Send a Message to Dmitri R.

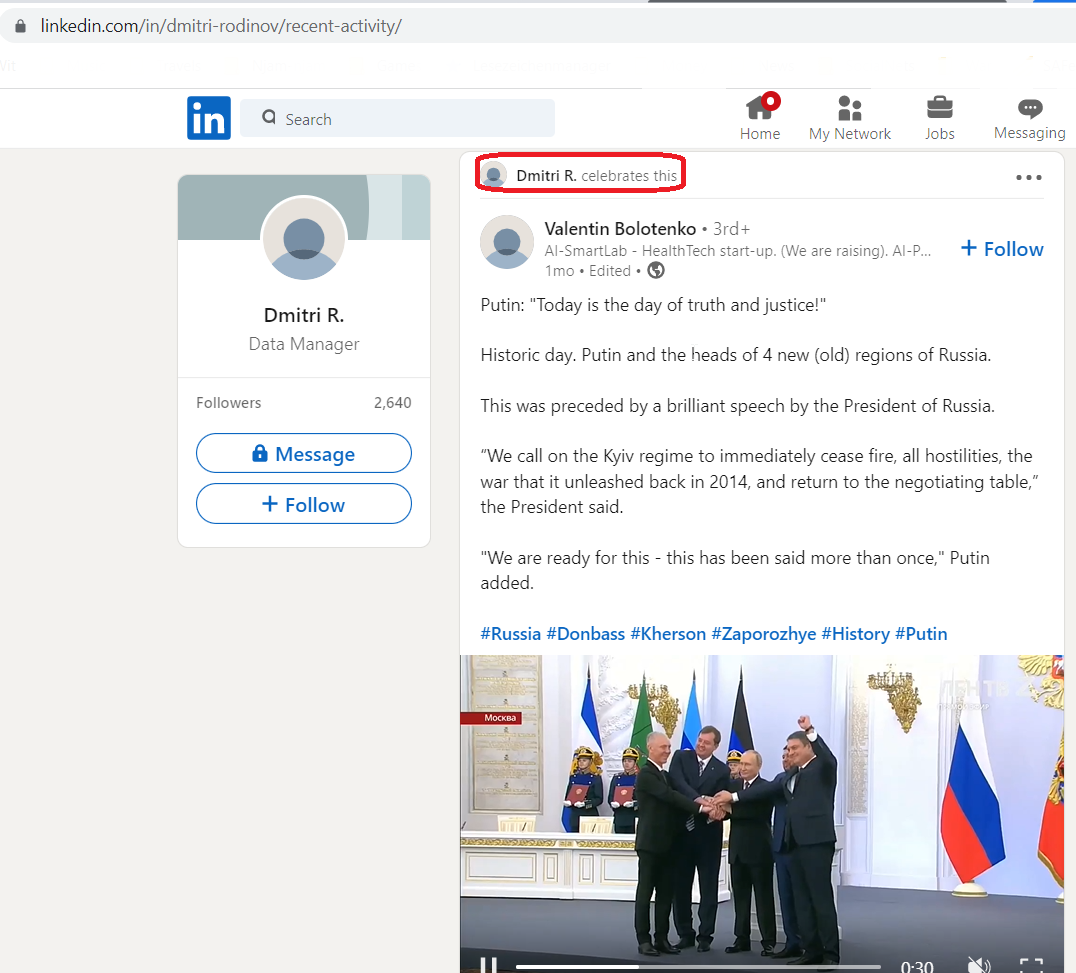pyautogui.click(x=303, y=454)
